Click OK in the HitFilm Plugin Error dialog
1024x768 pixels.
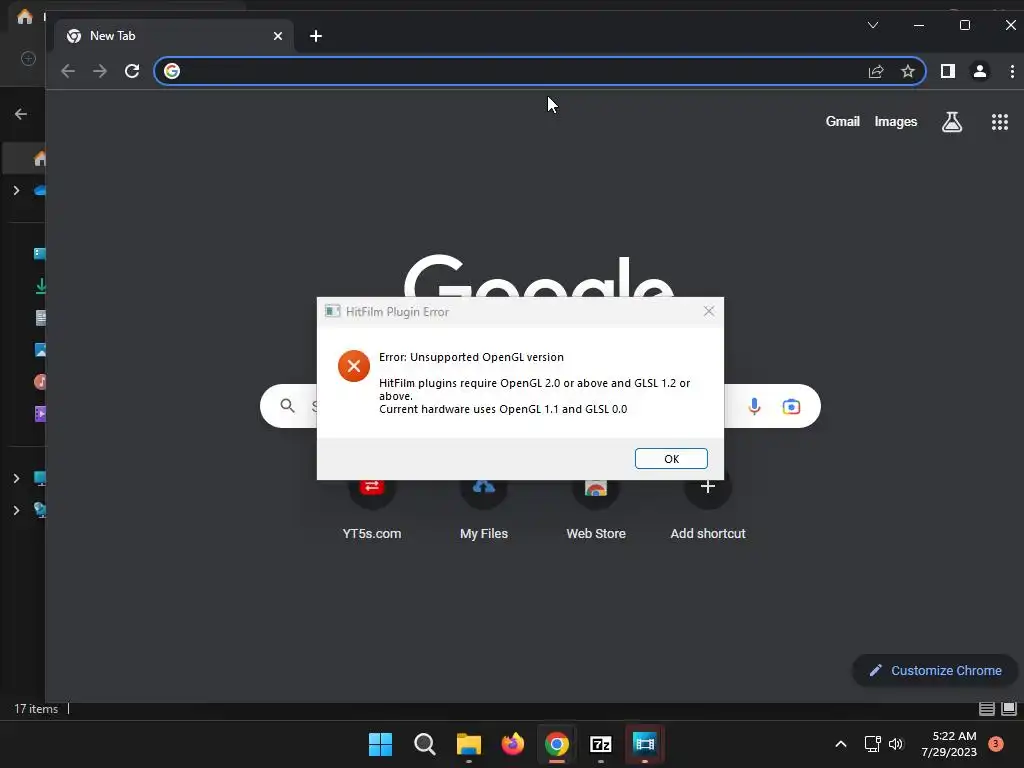click(671, 458)
